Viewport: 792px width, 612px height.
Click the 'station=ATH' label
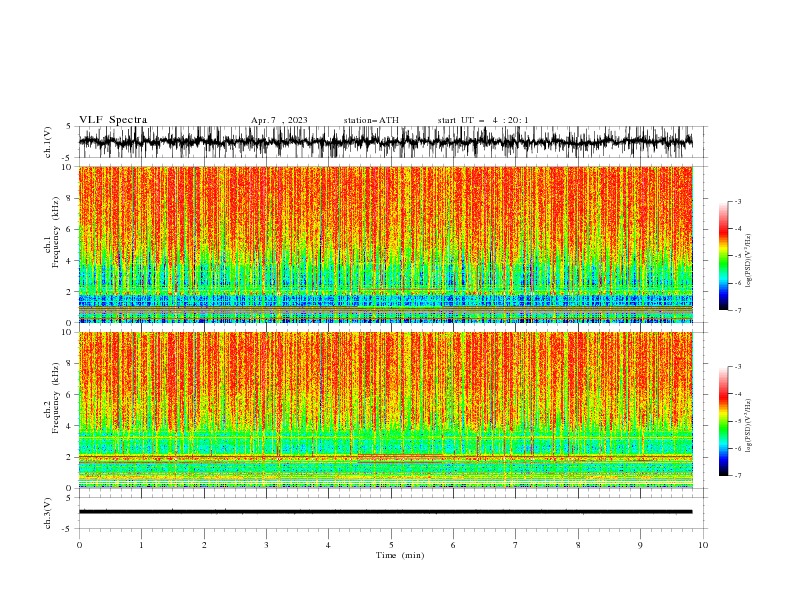(371, 120)
